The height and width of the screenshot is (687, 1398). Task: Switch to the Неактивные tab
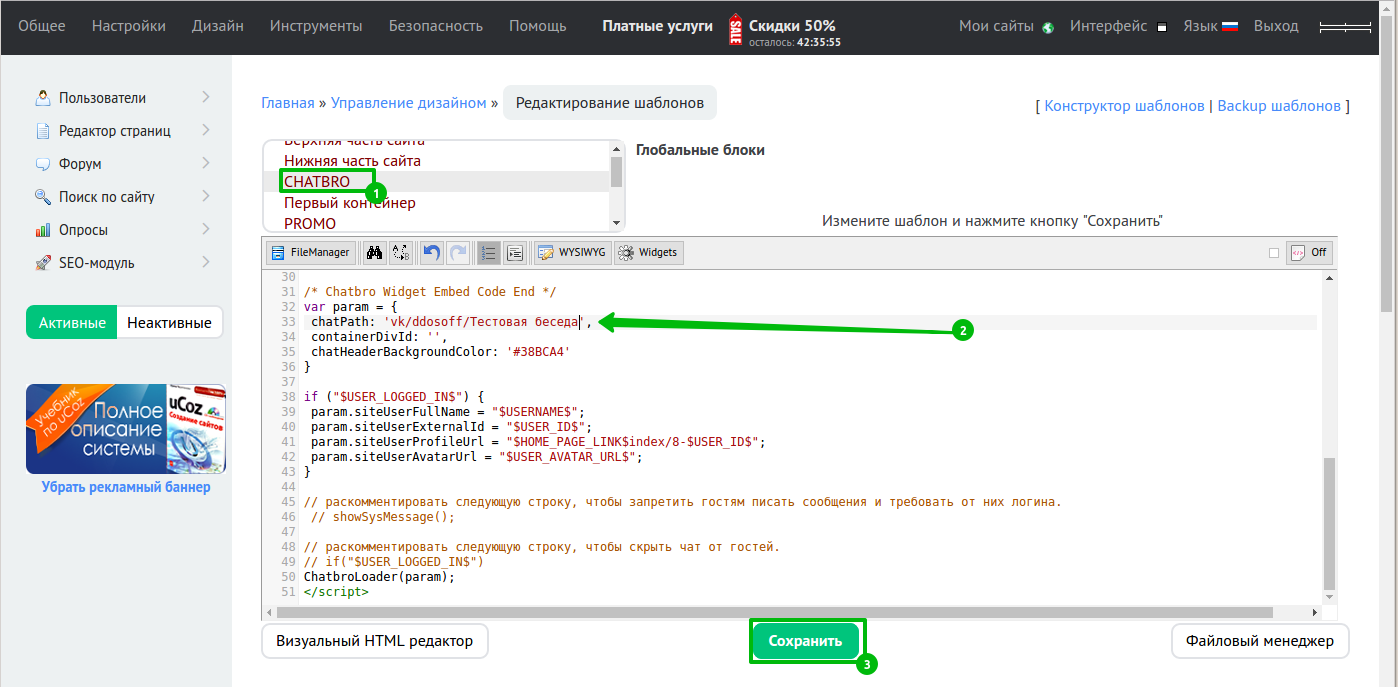(169, 323)
